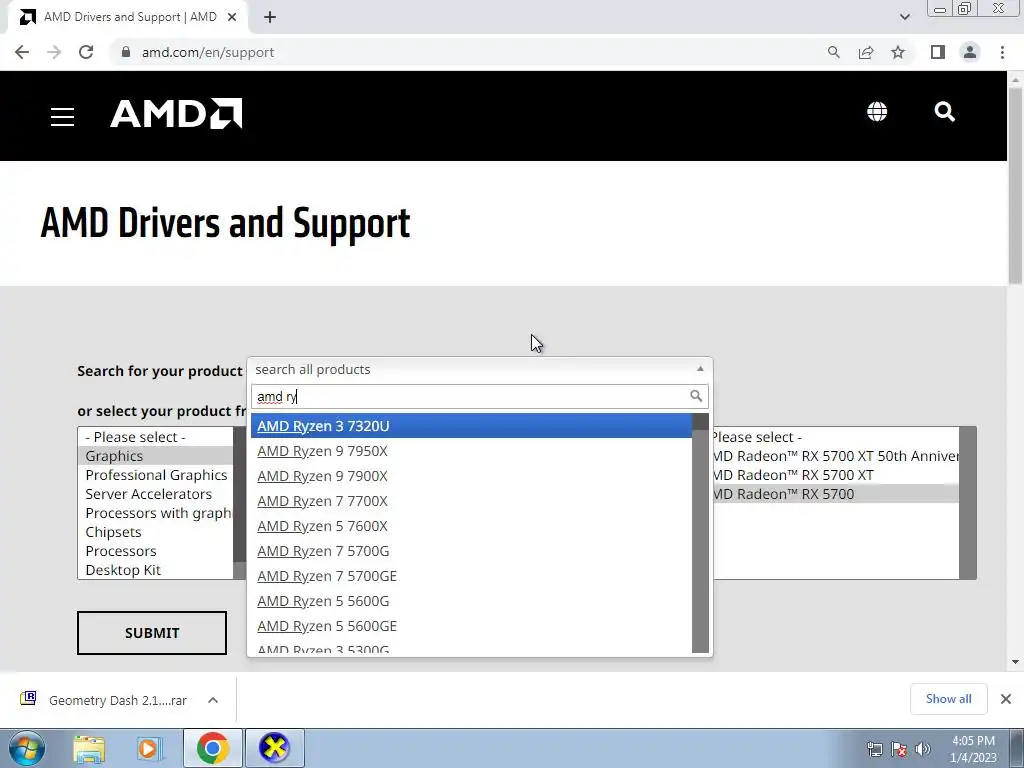1024x768 pixels.
Task: Collapse the search all products dropdown
Action: pyautogui.click(x=480, y=370)
